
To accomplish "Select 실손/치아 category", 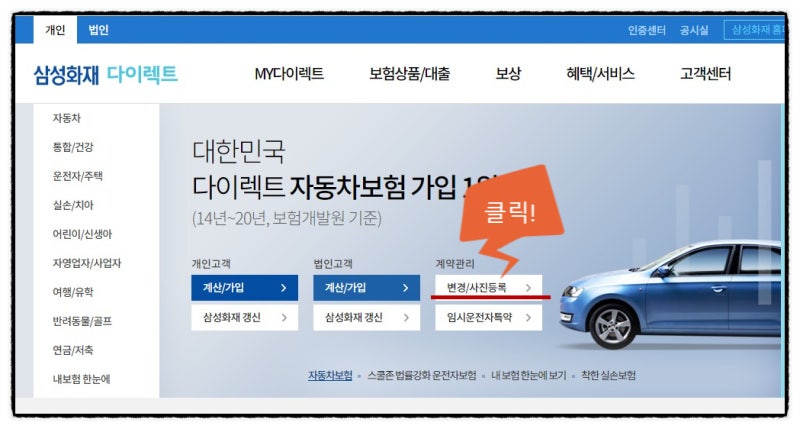I will pos(73,206).
